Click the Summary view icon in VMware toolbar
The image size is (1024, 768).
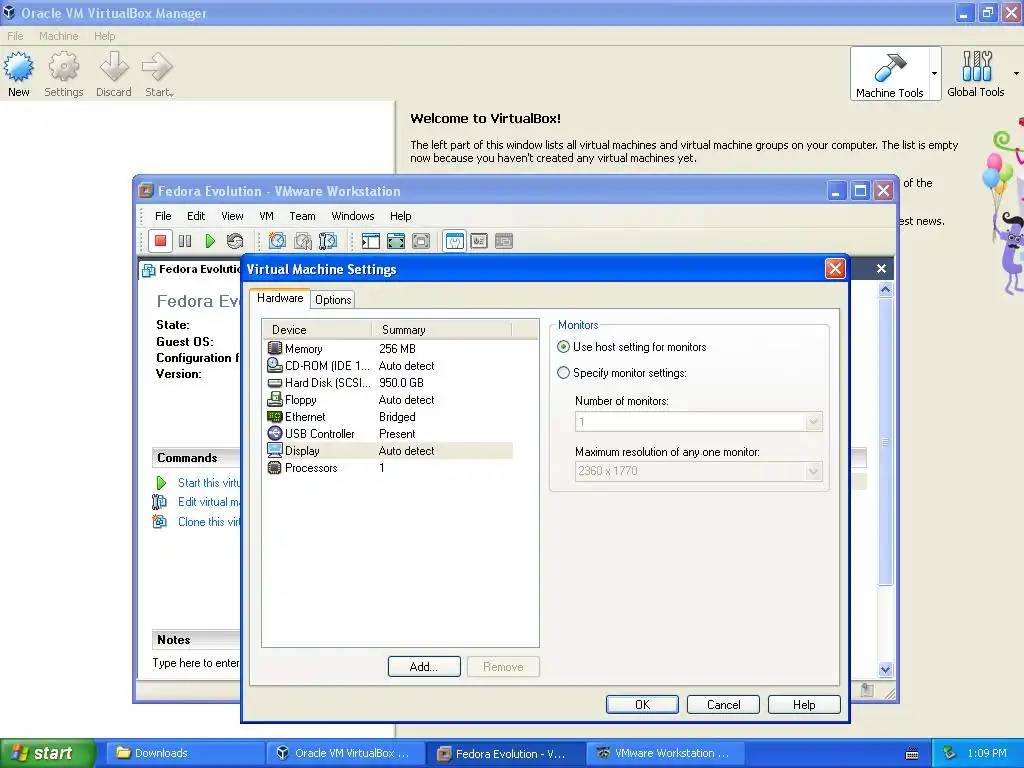coord(455,241)
